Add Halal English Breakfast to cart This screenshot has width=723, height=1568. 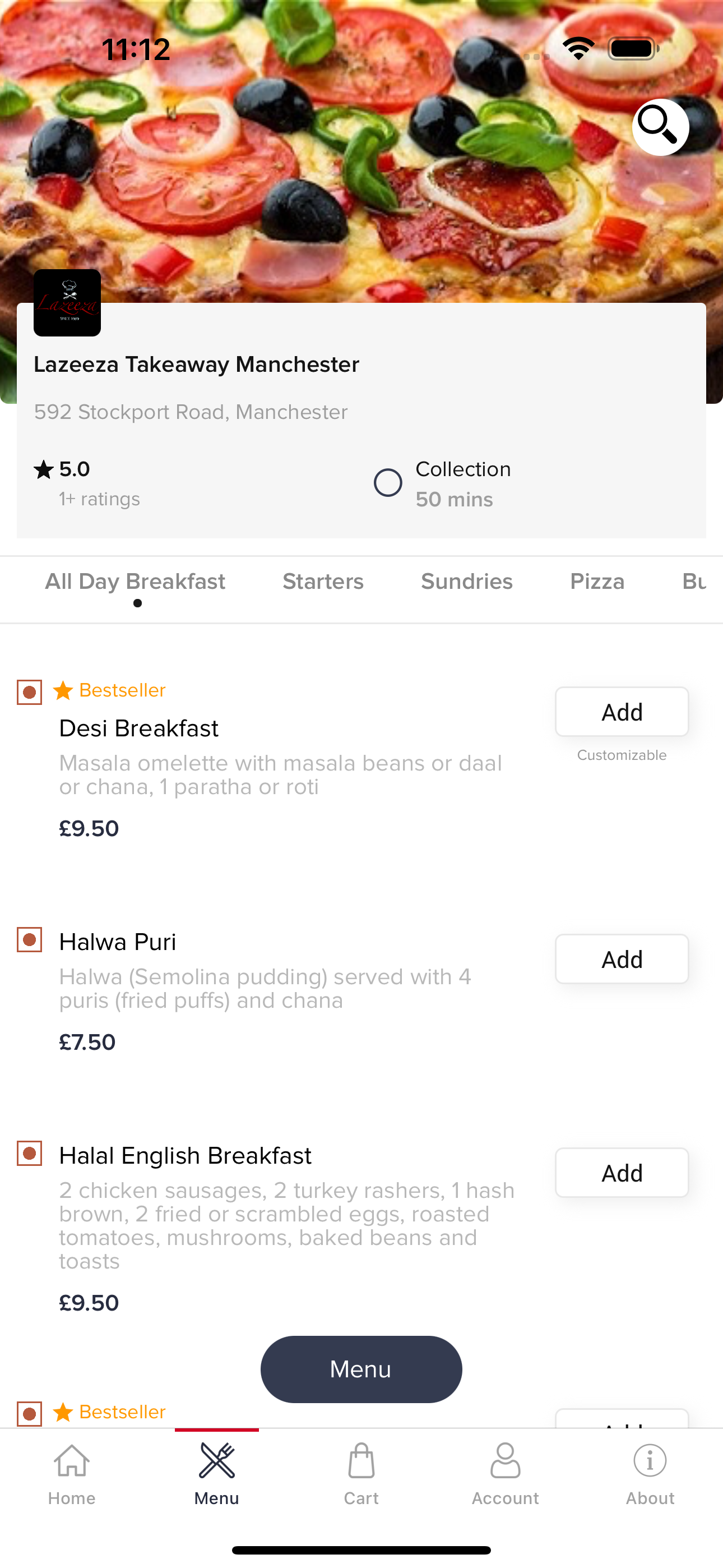click(x=622, y=1172)
